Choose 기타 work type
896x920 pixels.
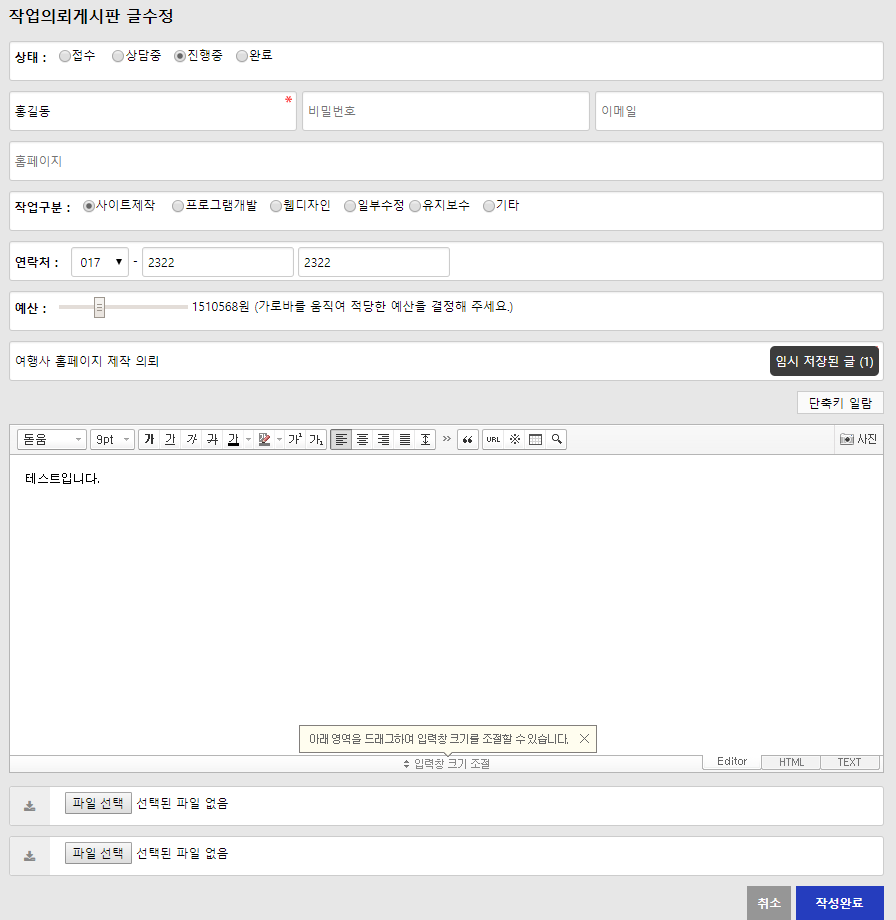click(489, 206)
